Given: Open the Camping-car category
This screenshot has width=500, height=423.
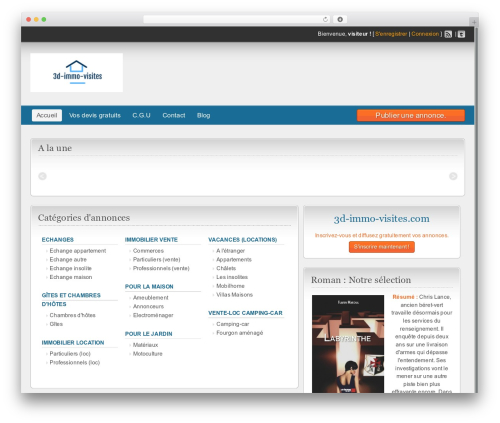Looking at the screenshot, I should coord(233,324).
